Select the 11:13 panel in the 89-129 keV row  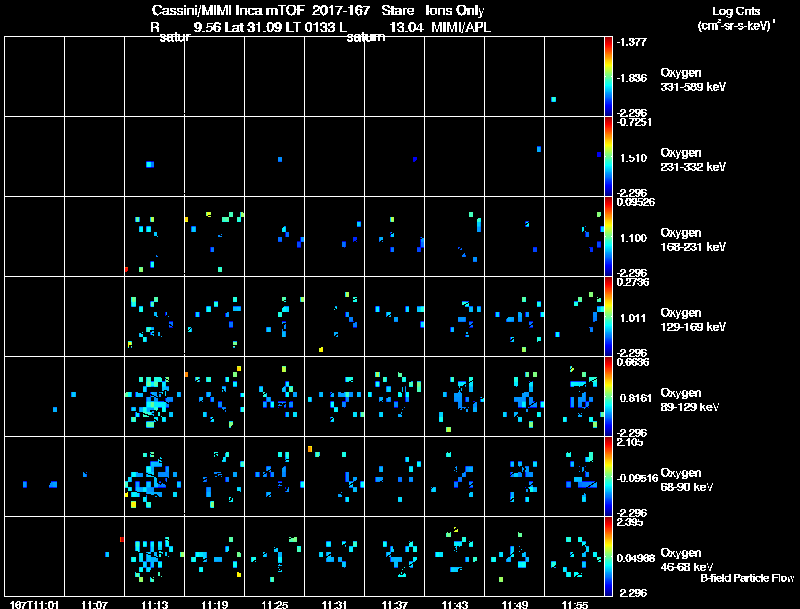pyautogui.click(x=155, y=396)
